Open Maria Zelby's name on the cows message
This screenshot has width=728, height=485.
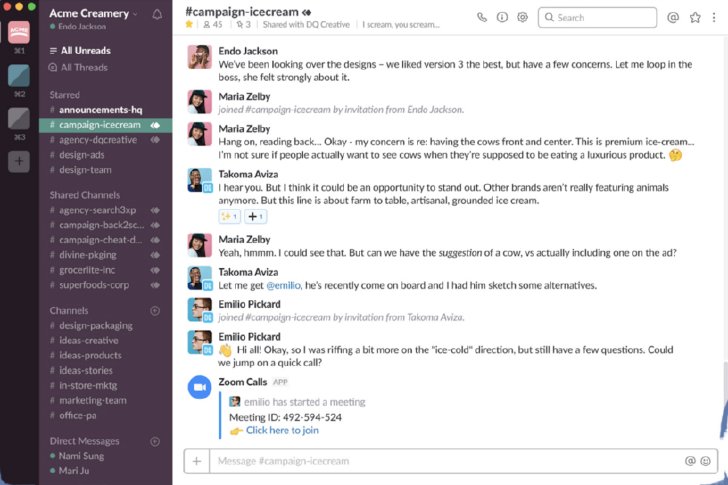[x=244, y=129]
